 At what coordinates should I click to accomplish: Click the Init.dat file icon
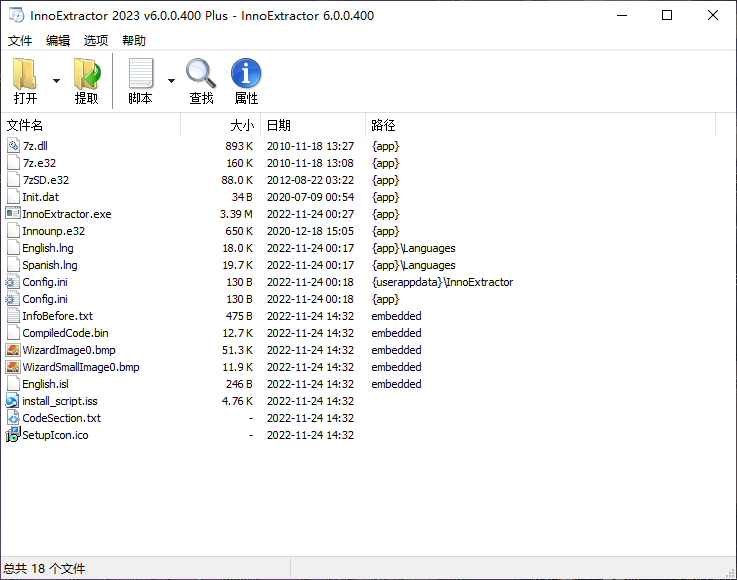[x=13, y=197]
